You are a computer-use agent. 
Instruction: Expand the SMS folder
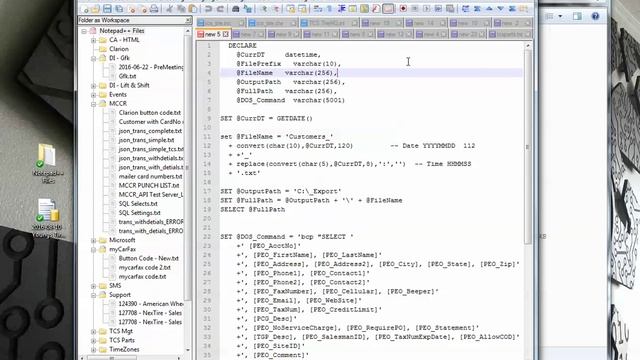click(93, 286)
